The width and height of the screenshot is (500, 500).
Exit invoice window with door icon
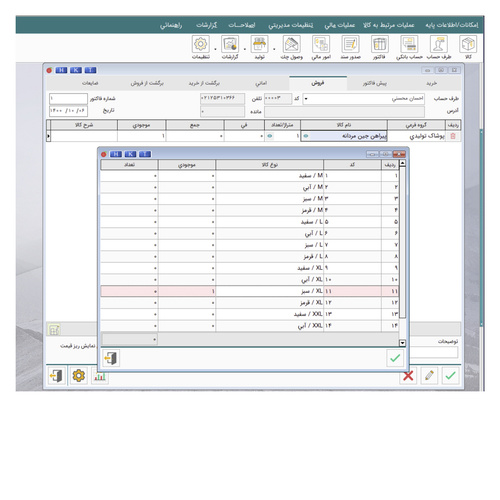tap(56, 376)
